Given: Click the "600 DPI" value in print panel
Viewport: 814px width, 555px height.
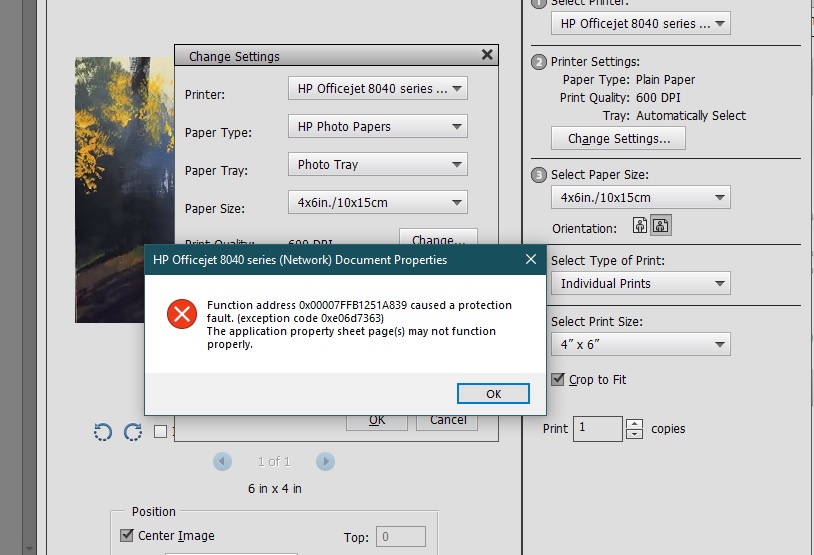Looking at the screenshot, I should (x=658, y=98).
